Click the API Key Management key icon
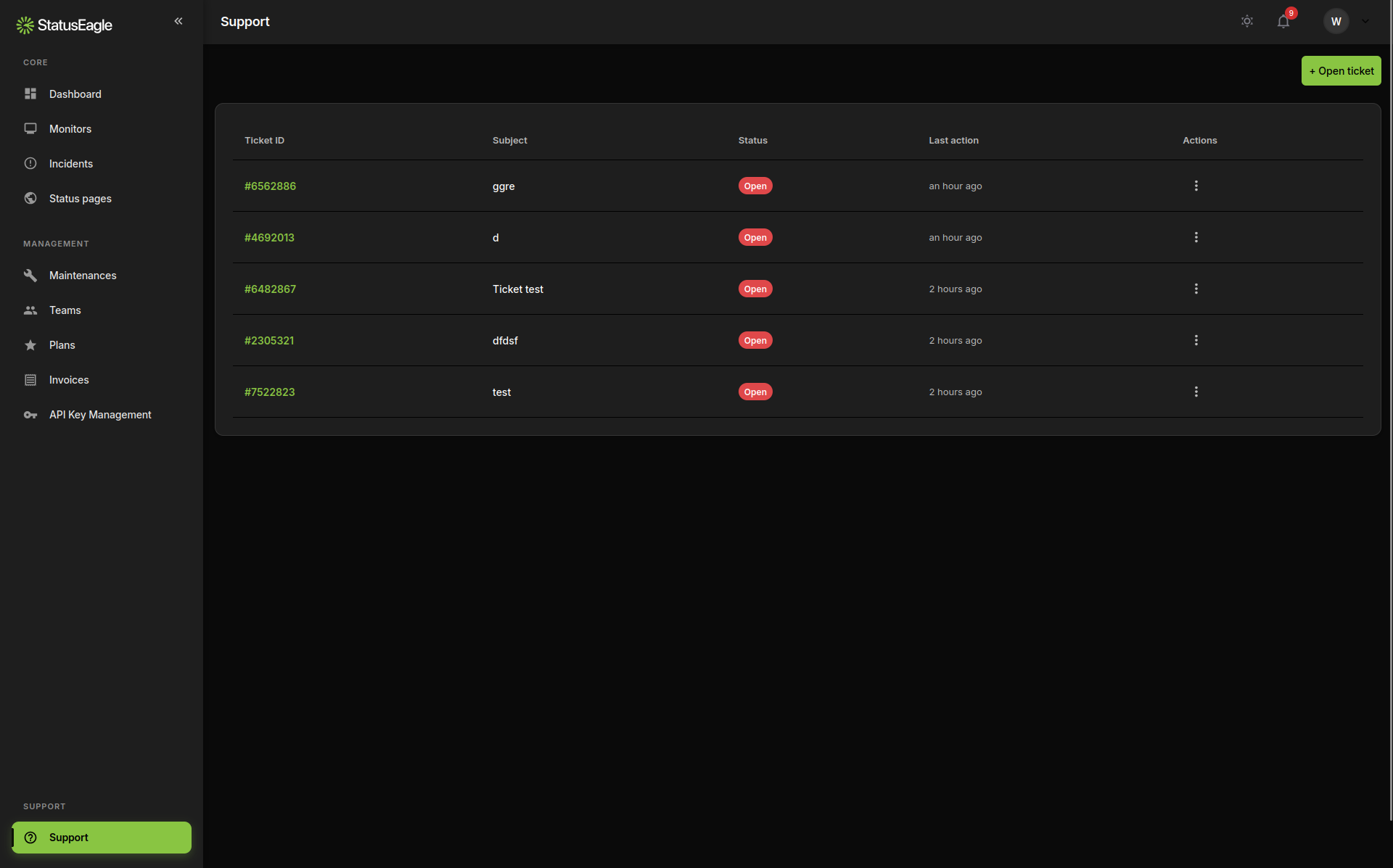This screenshot has width=1393, height=868. pyautogui.click(x=30, y=414)
